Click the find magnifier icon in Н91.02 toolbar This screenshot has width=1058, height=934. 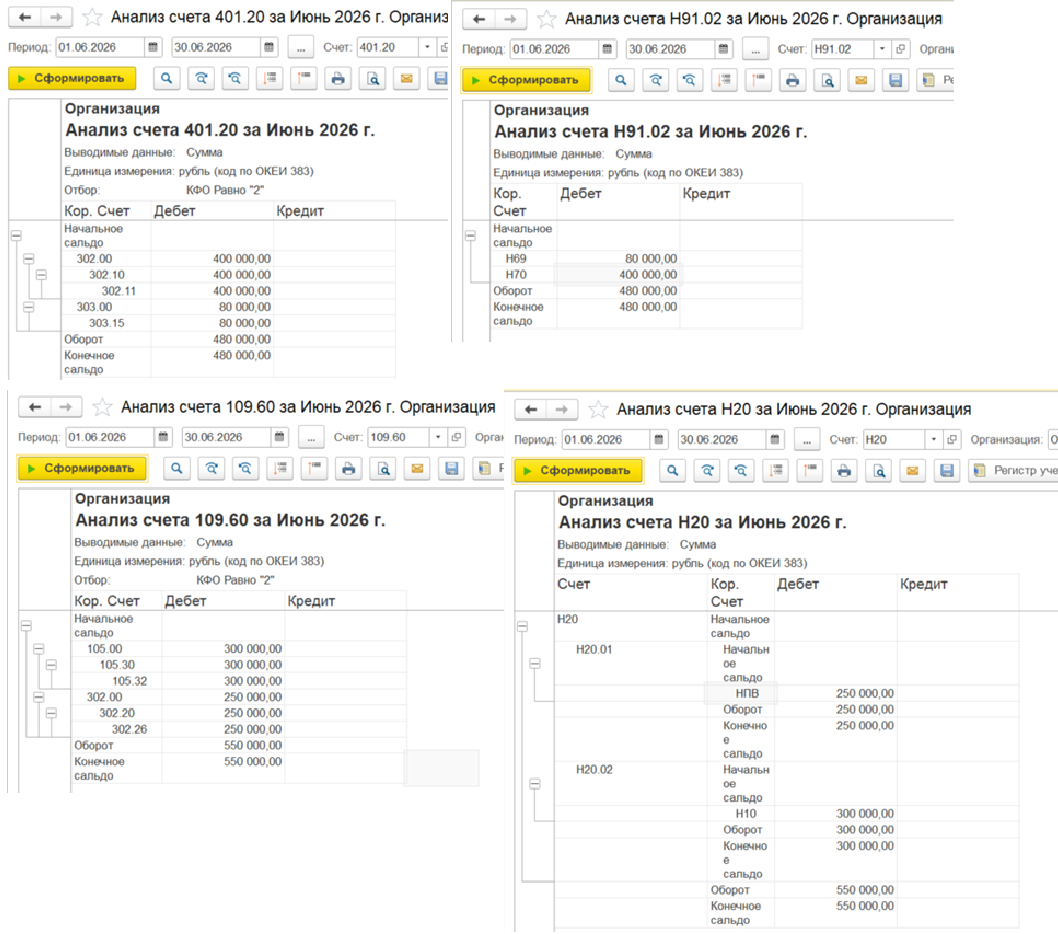(621, 80)
